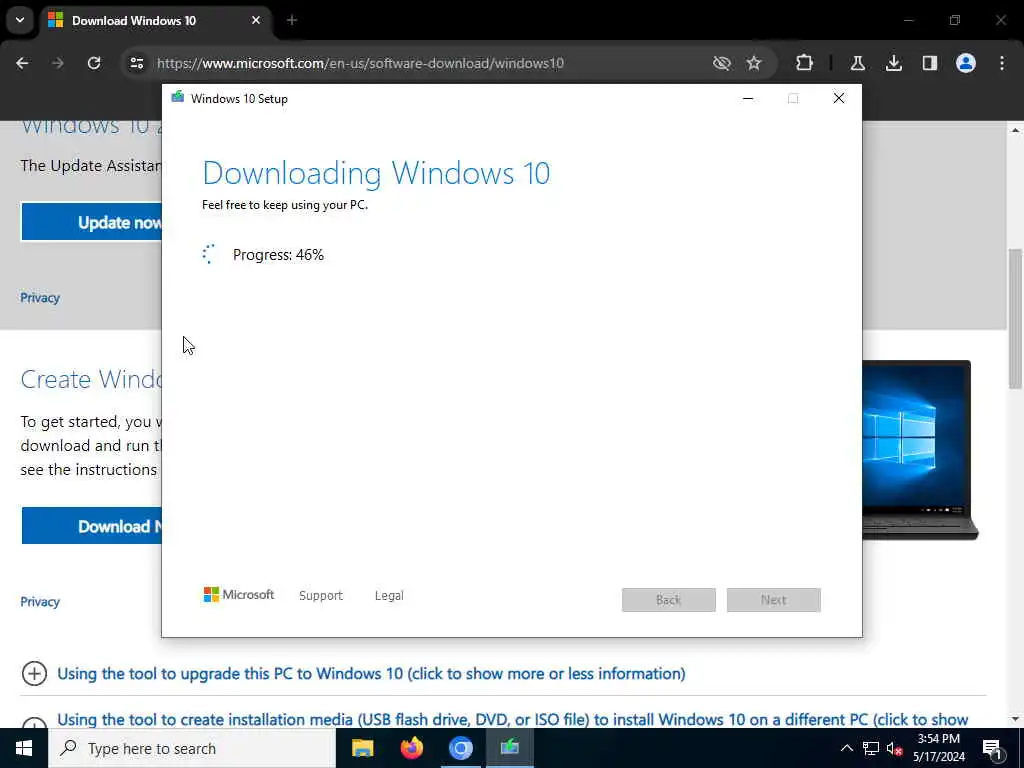Open a new browser tab

tap(292, 21)
